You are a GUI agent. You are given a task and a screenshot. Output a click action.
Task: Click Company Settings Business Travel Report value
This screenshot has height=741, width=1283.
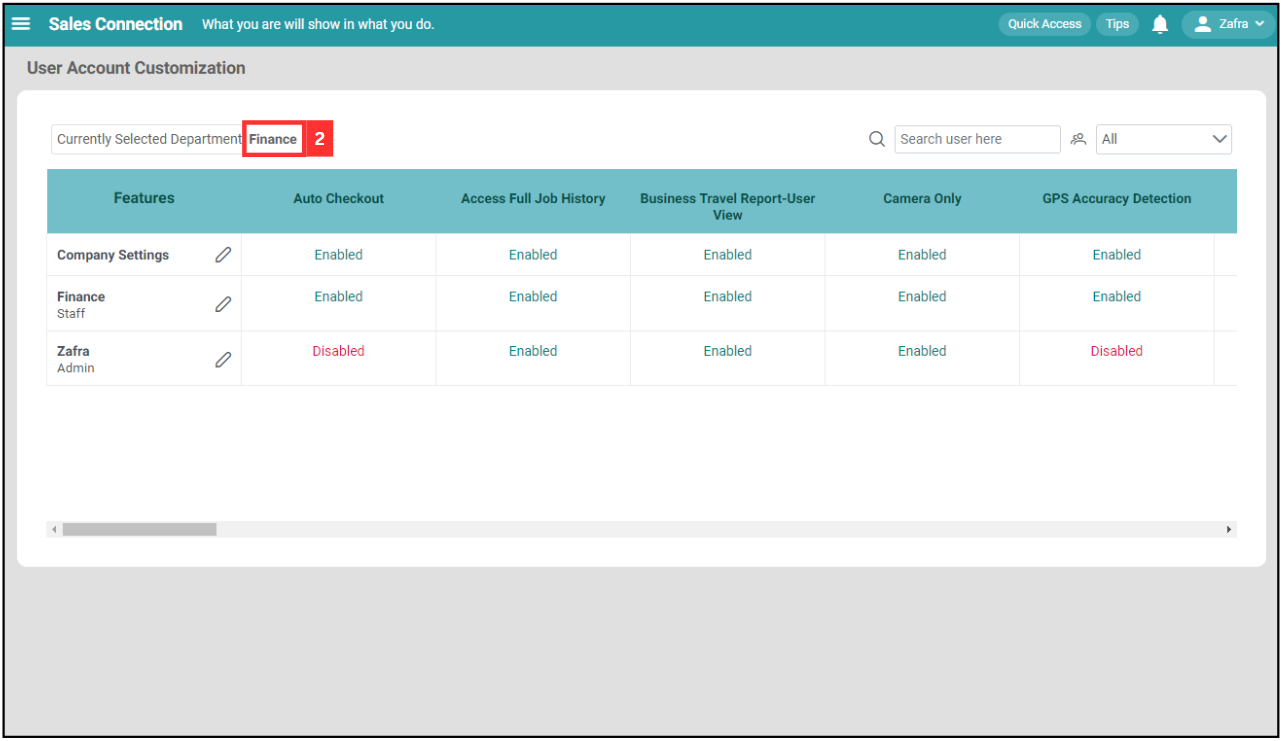[727, 255]
